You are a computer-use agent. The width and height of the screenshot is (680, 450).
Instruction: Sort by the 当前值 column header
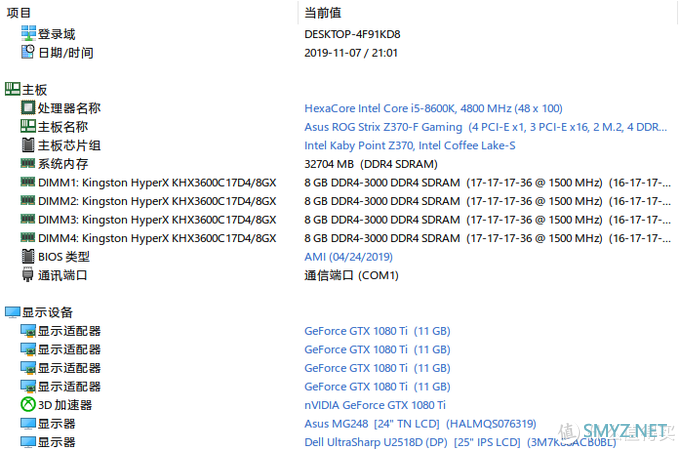coord(322,12)
